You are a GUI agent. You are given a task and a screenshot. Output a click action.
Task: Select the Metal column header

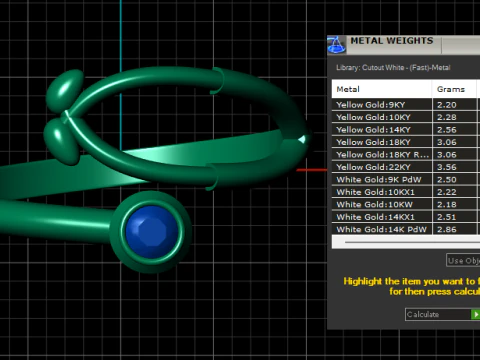tap(382, 89)
